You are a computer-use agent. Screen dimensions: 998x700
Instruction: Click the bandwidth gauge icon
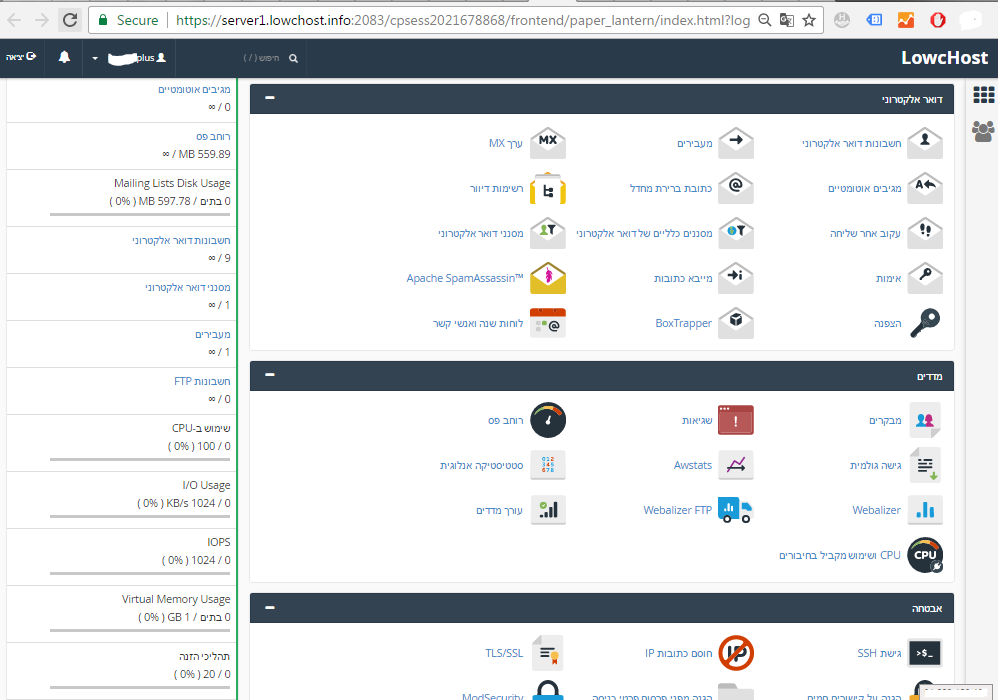point(547,420)
